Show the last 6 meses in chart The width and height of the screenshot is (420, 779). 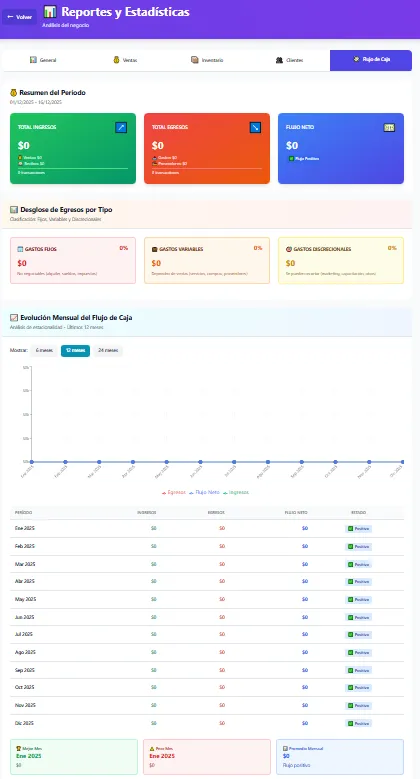[44, 350]
